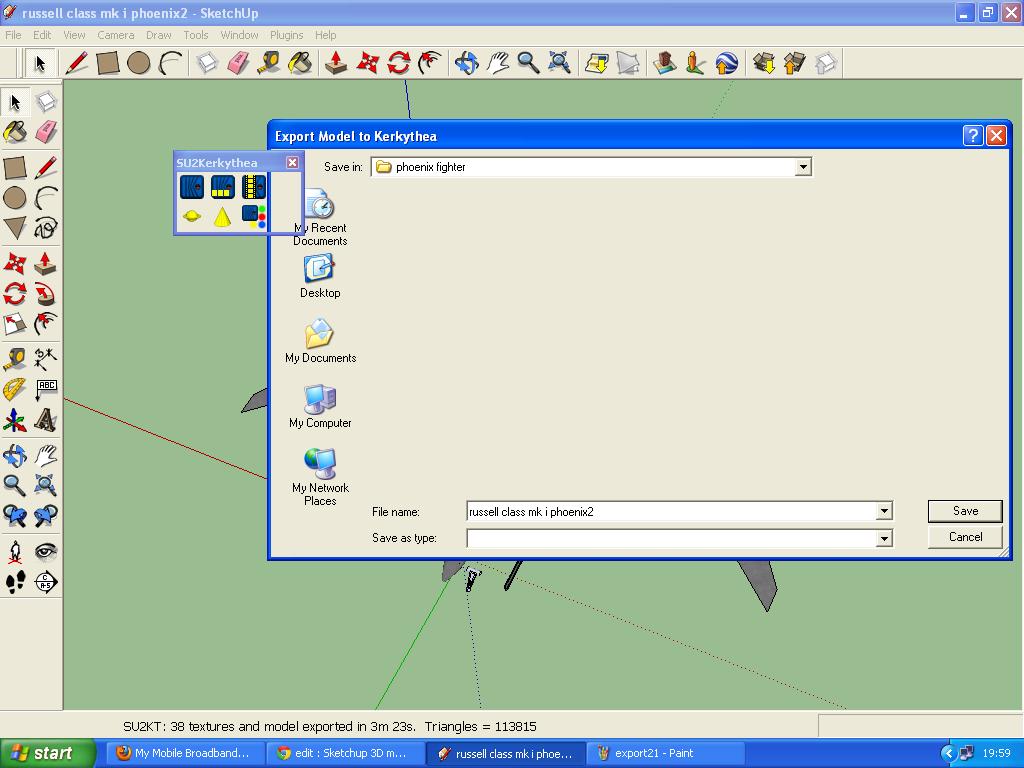Activate Axes tool in left toolbar
Image resolution: width=1024 pixels, height=768 pixels.
coord(15,420)
